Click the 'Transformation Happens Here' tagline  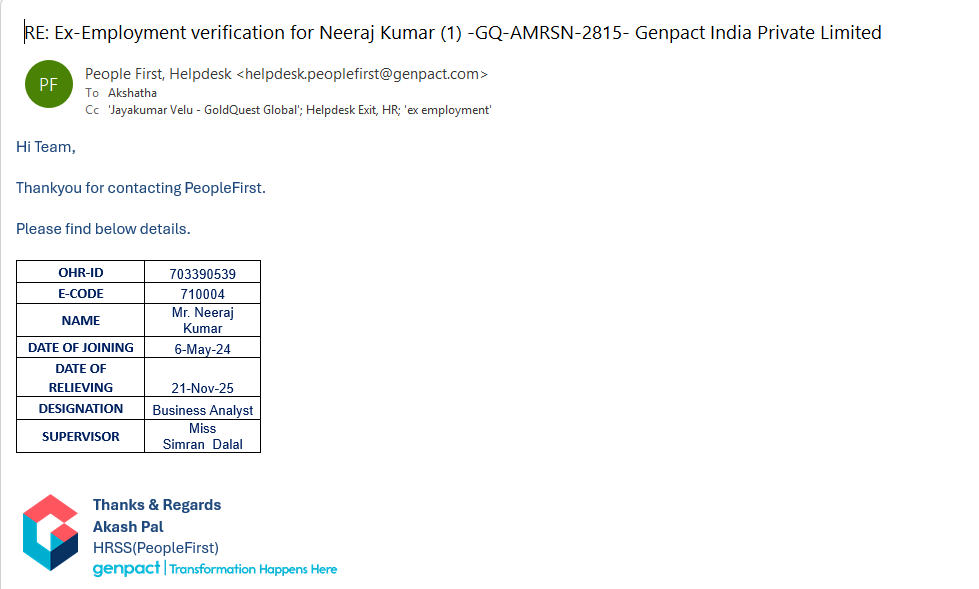[253, 569]
